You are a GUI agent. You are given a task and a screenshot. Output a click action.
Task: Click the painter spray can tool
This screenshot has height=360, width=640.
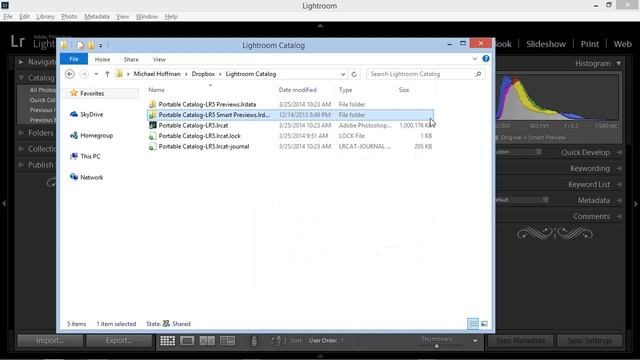tap(254, 340)
